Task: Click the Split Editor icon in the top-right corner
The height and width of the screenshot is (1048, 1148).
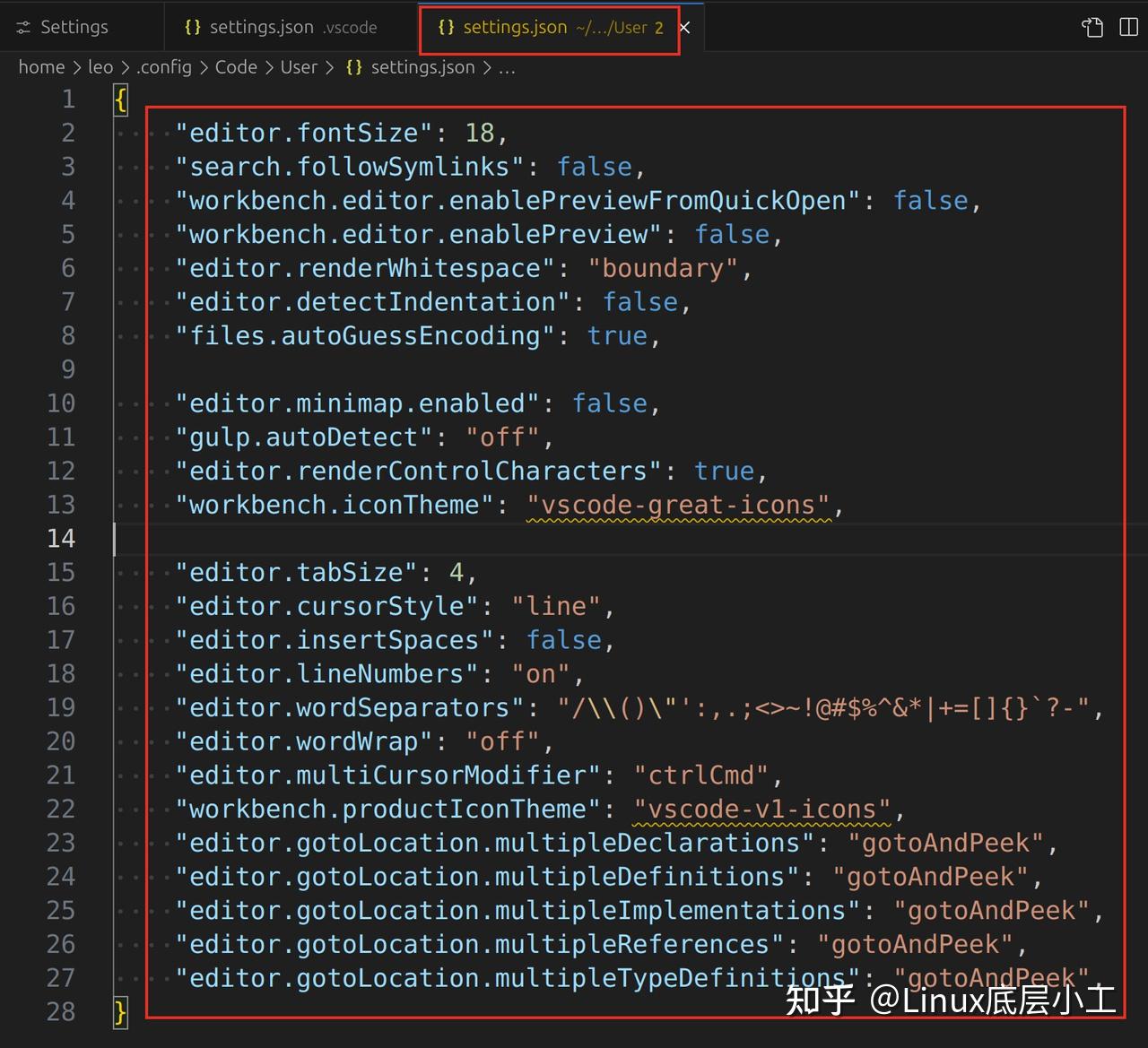Action: tap(1128, 27)
